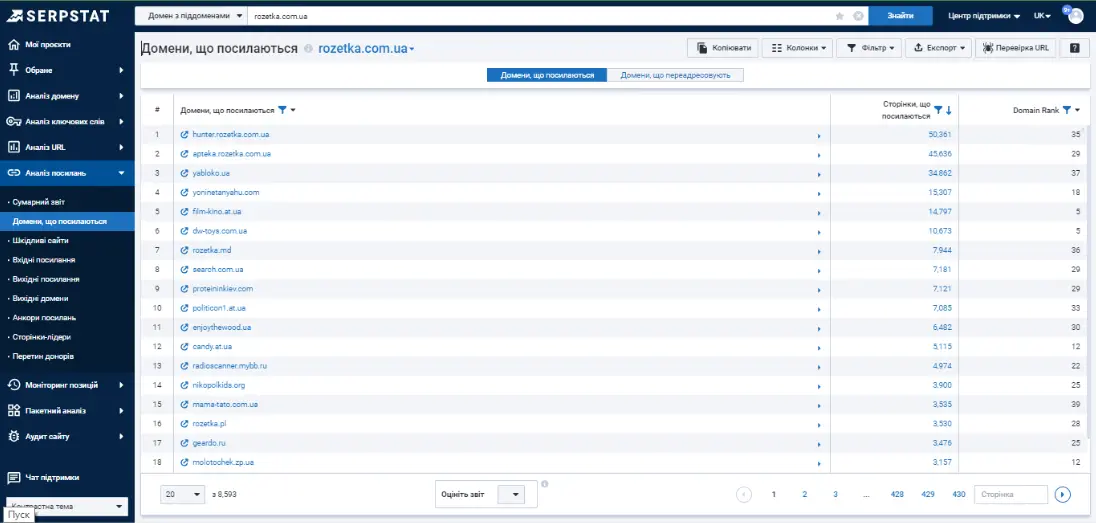Open external link icon for hunter.rozetka.com.ua
Image resolution: width=1096 pixels, height=523 pixels.
185,134
